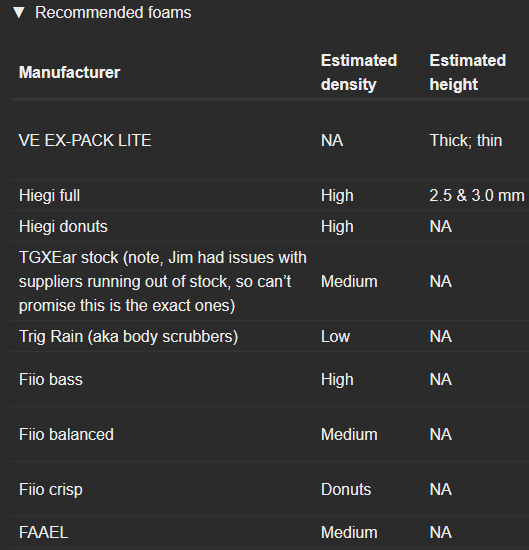Viewport: 529px width, 550px height.
Task: Click the FAAEL row name
Action: click(43, 532)
